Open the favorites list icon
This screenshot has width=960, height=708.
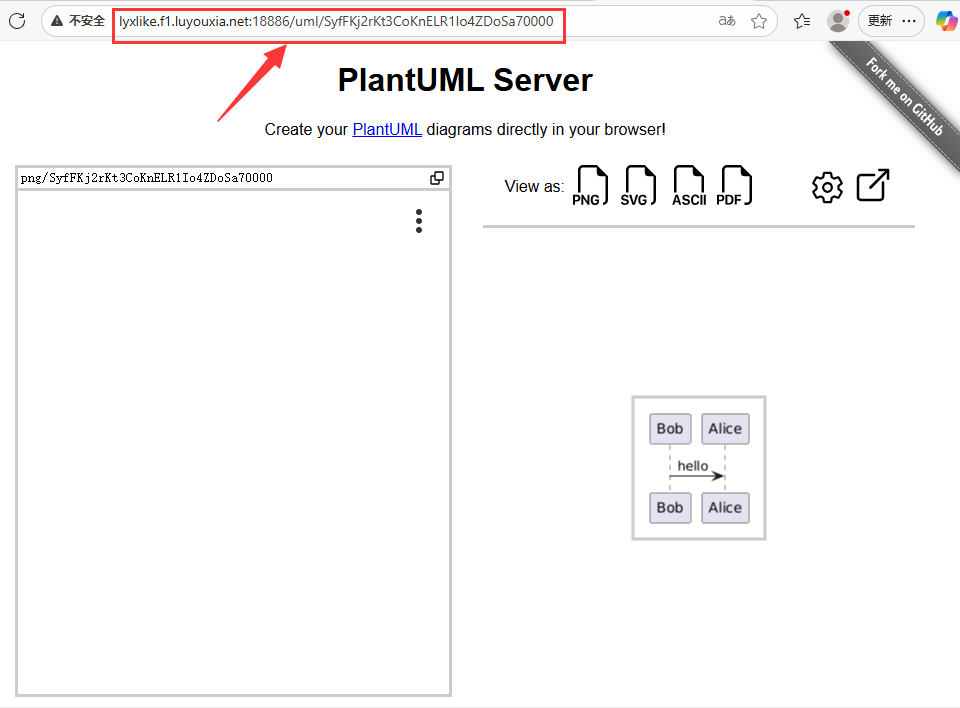(x=802, y=21)
